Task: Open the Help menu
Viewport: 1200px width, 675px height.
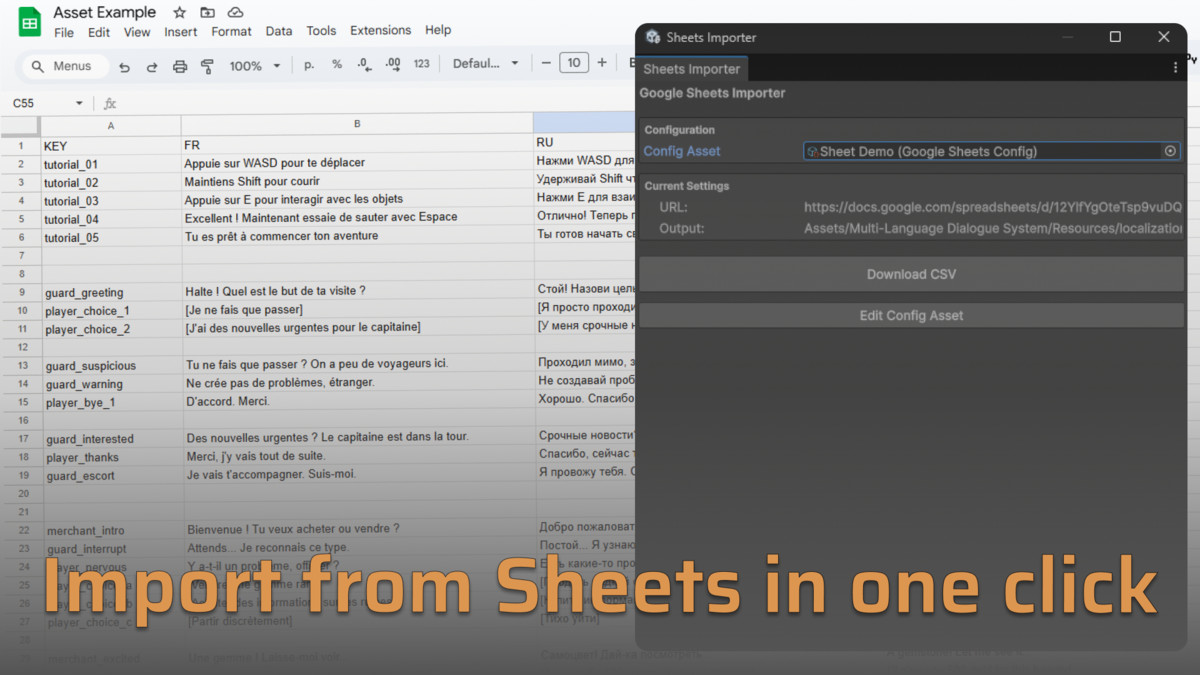Action: pos(438,30)
